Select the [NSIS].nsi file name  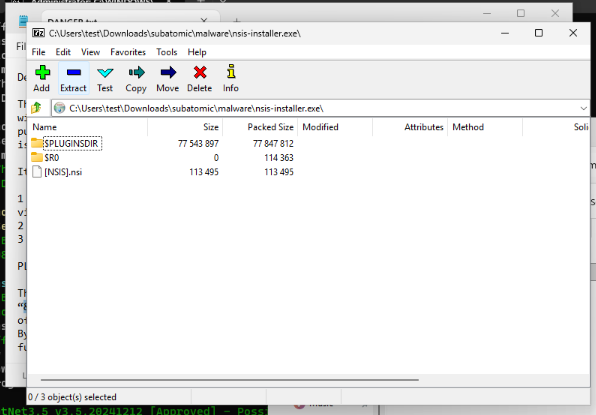click(63, 172)
